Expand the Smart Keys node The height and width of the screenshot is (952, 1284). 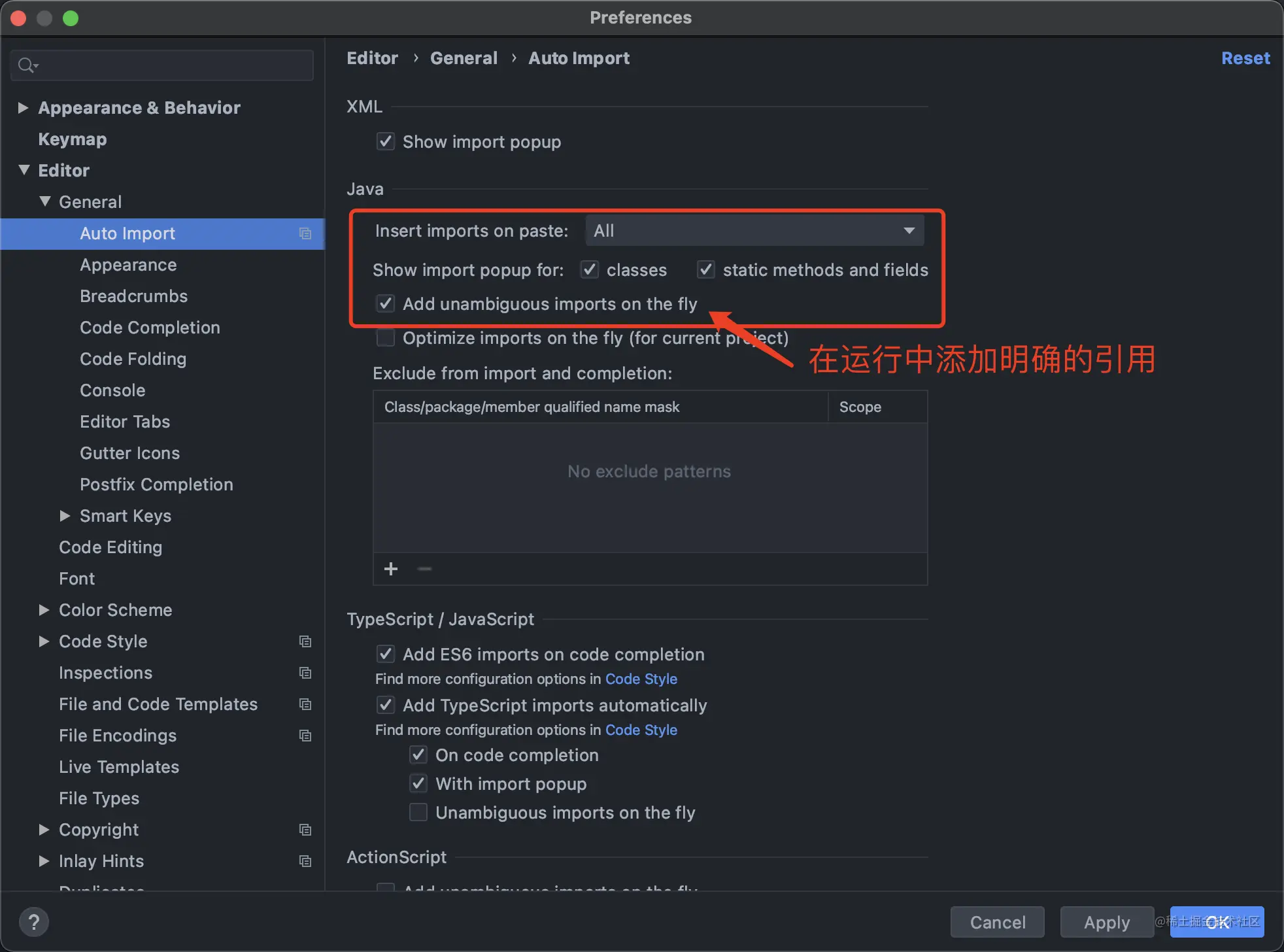(65, 515)
